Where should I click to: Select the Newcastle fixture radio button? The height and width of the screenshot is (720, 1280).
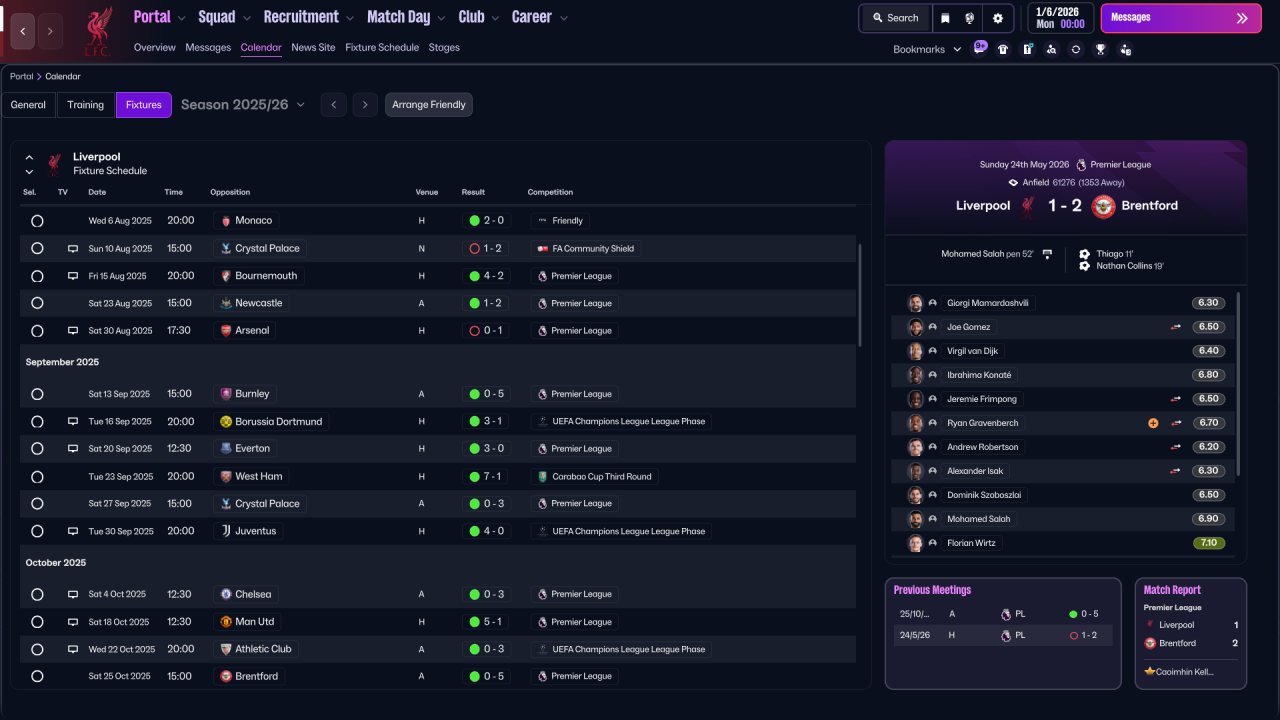tap(37, 303)
